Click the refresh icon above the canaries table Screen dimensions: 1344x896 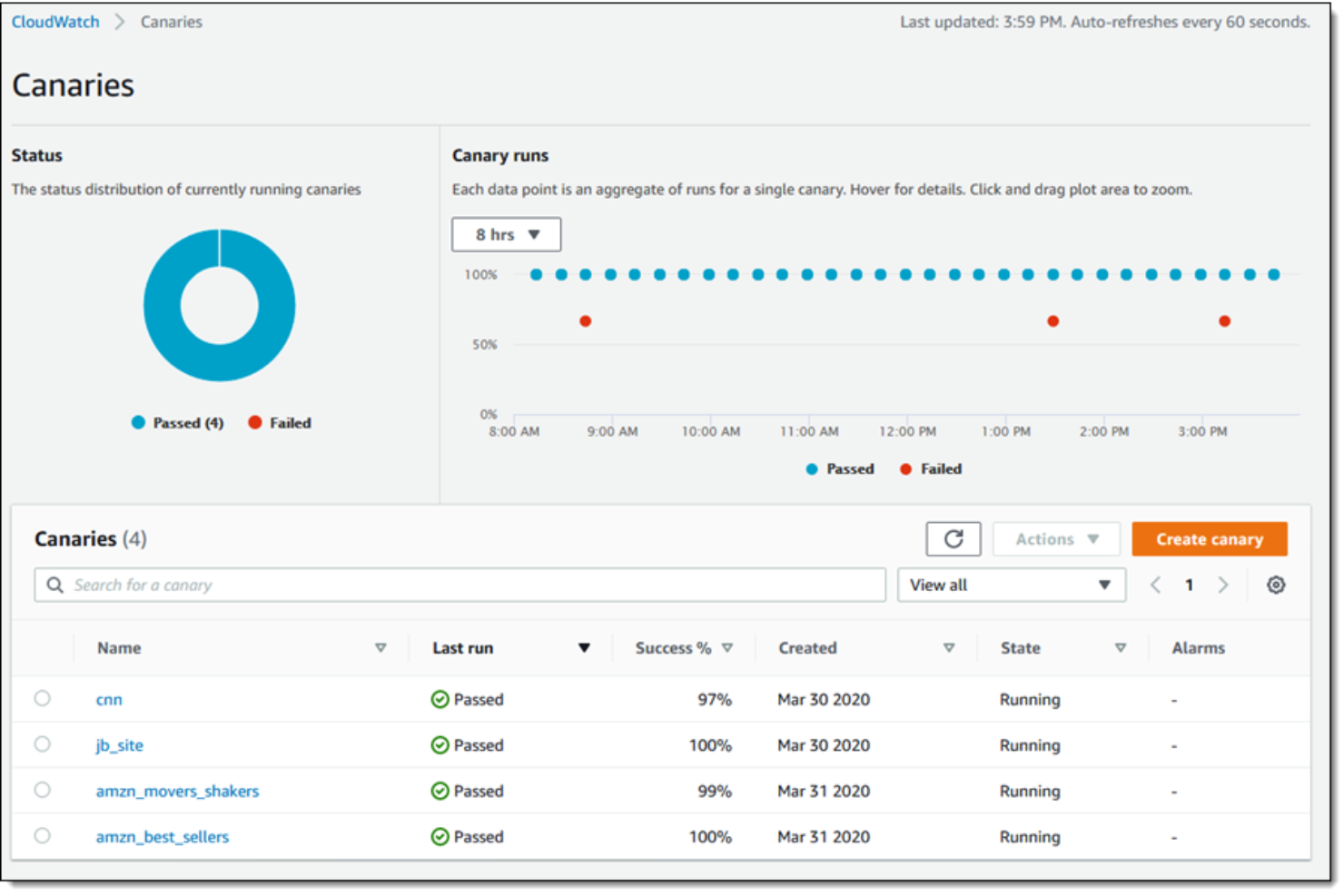click(953, 538)
